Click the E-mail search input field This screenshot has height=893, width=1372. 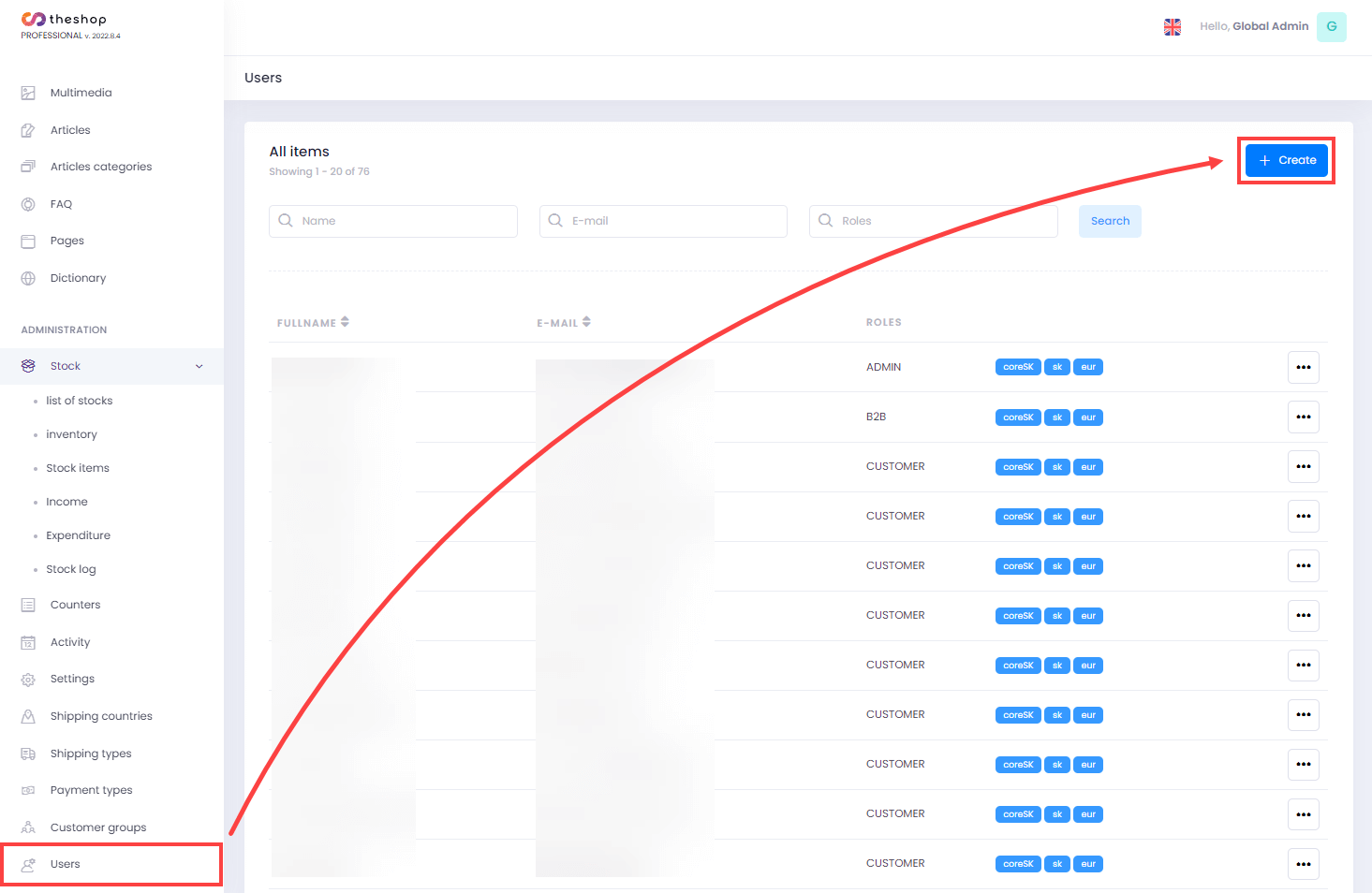tap(663, 221)
